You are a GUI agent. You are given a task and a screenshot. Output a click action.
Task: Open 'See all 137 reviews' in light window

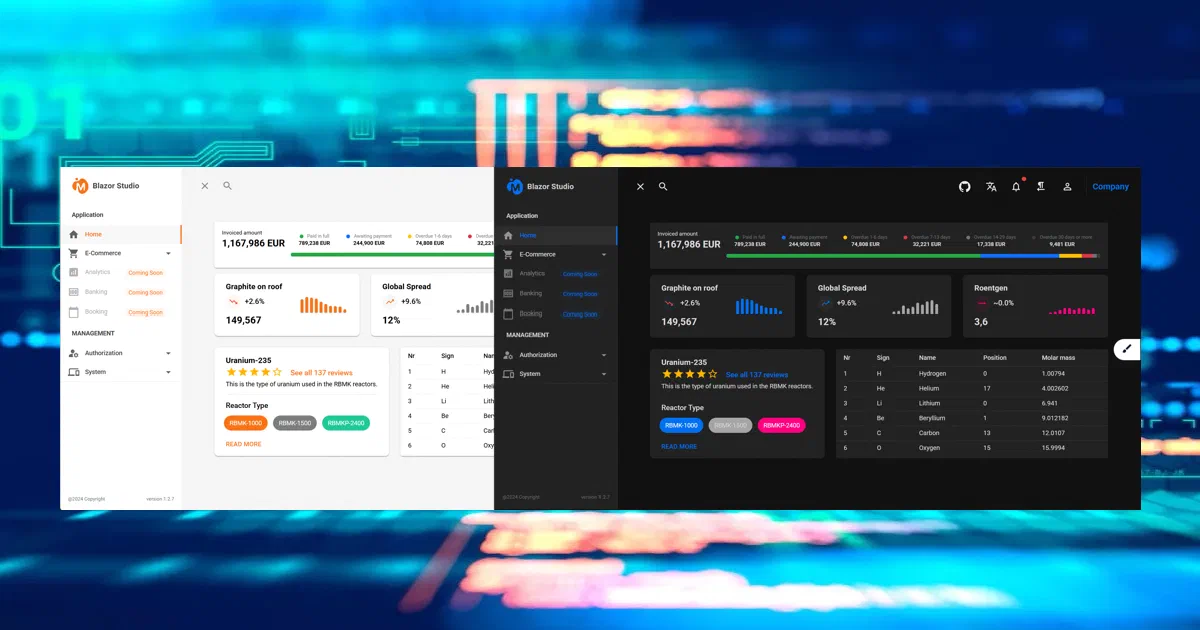tap(322, 373)
